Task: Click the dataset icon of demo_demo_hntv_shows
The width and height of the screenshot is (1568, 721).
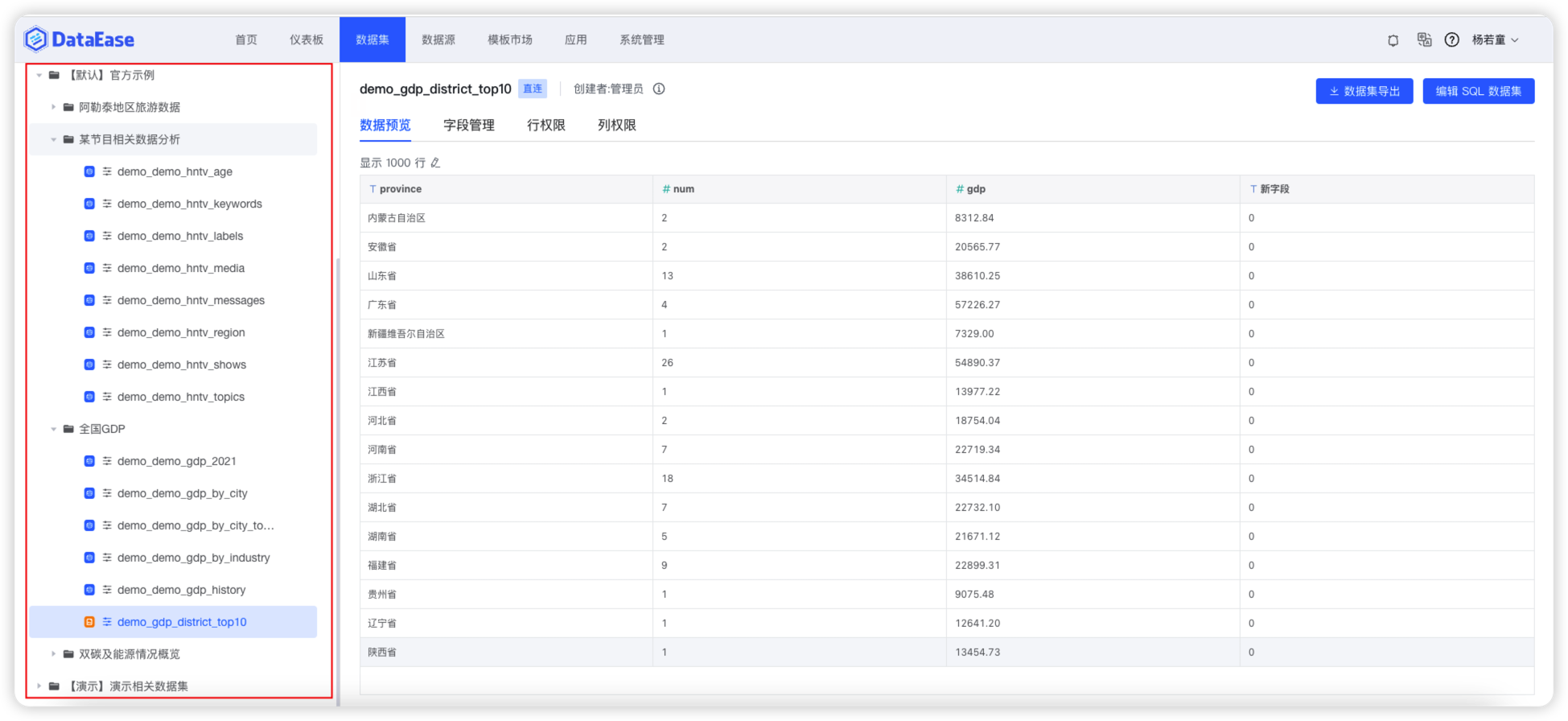Action: (89, 365)
